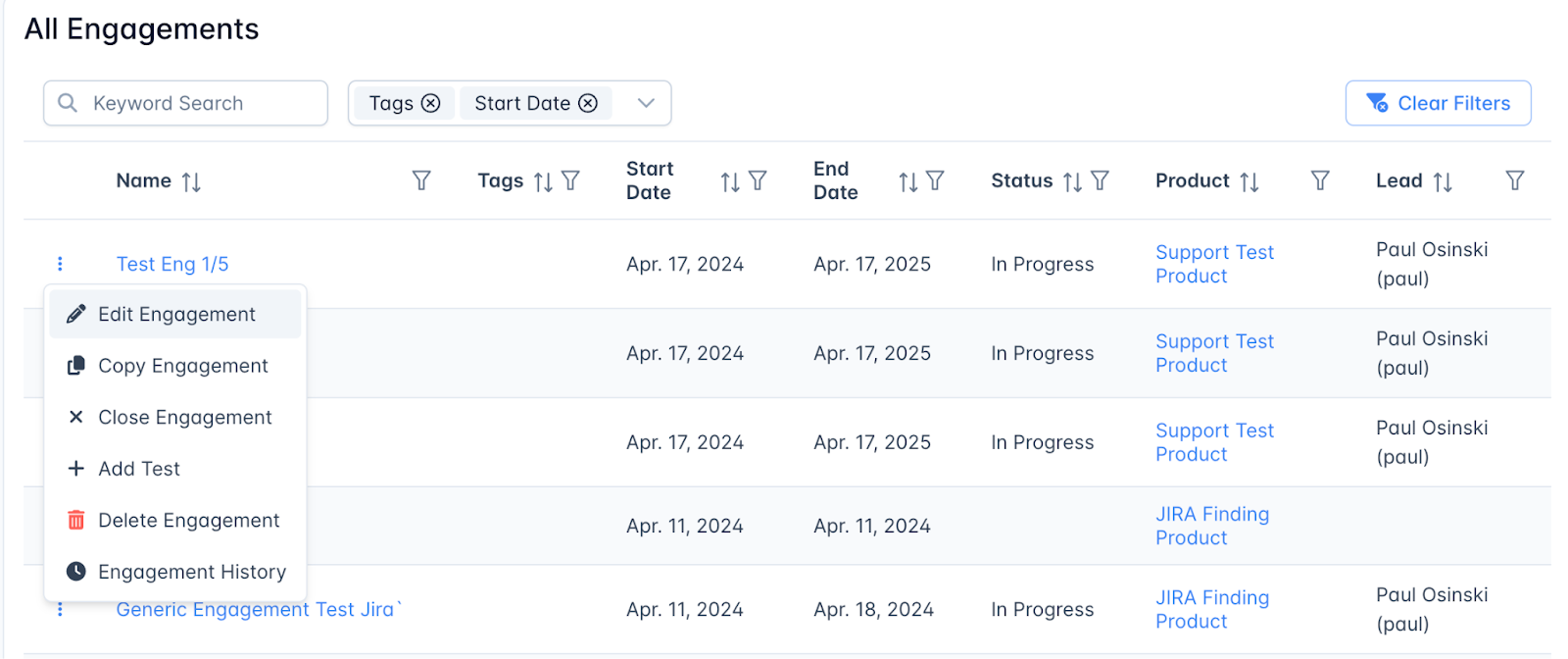Sort by the Lead column arrows
Screen dimensions: 1568x659
1443,181
